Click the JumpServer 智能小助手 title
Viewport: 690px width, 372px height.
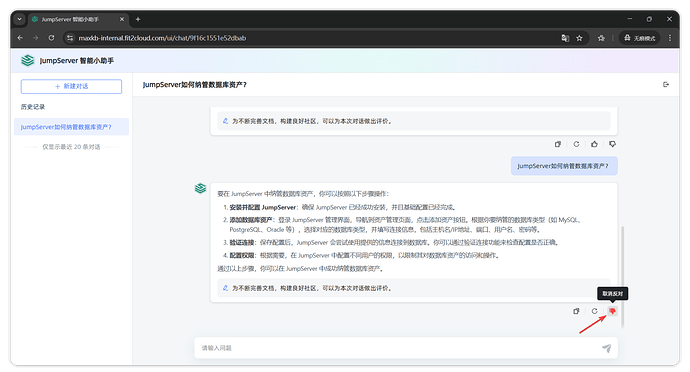(77, 61)
